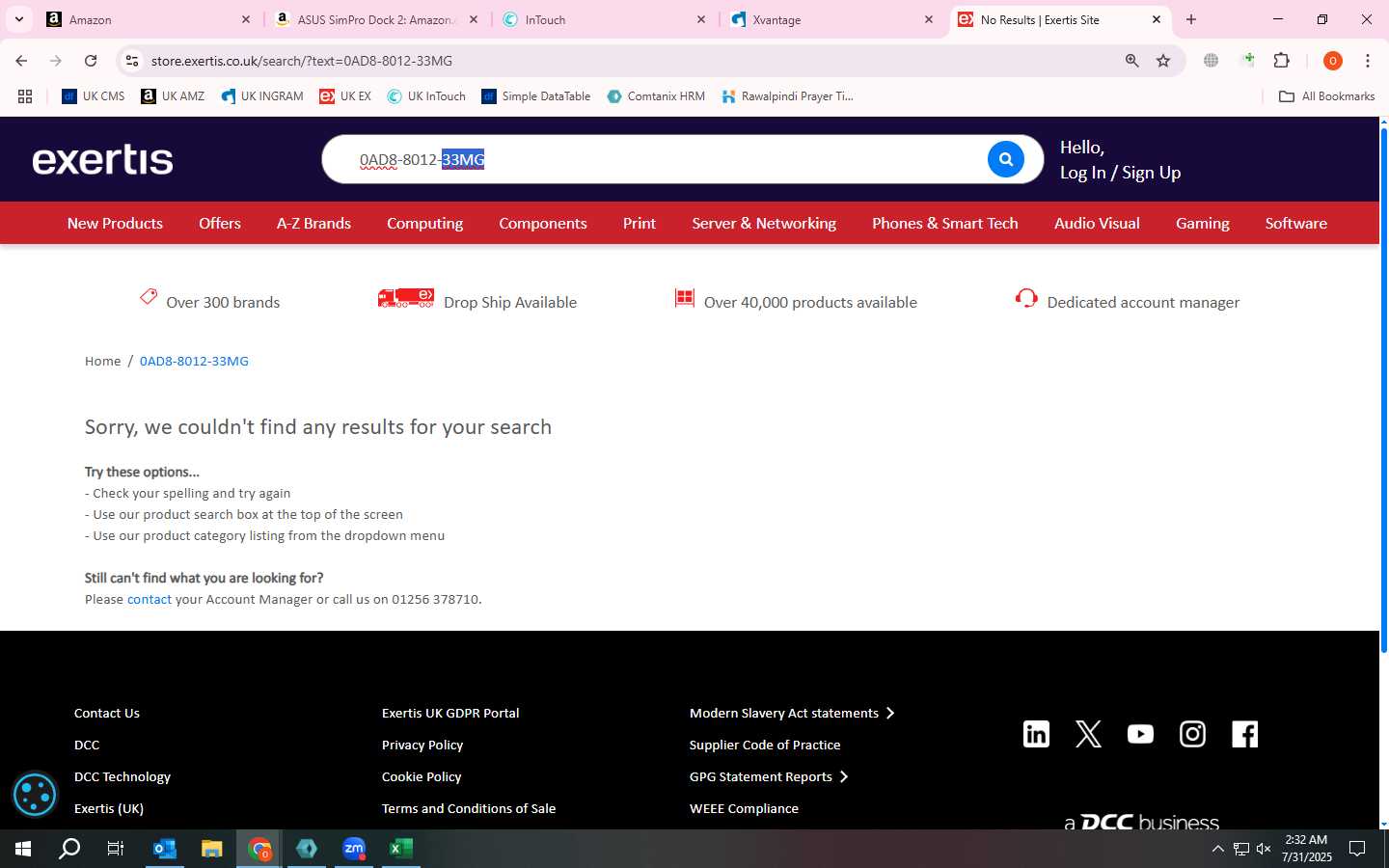The image size is (1389, 868).
Task: Show hidden system tray icons
Action: click(x=1217, y=849)
